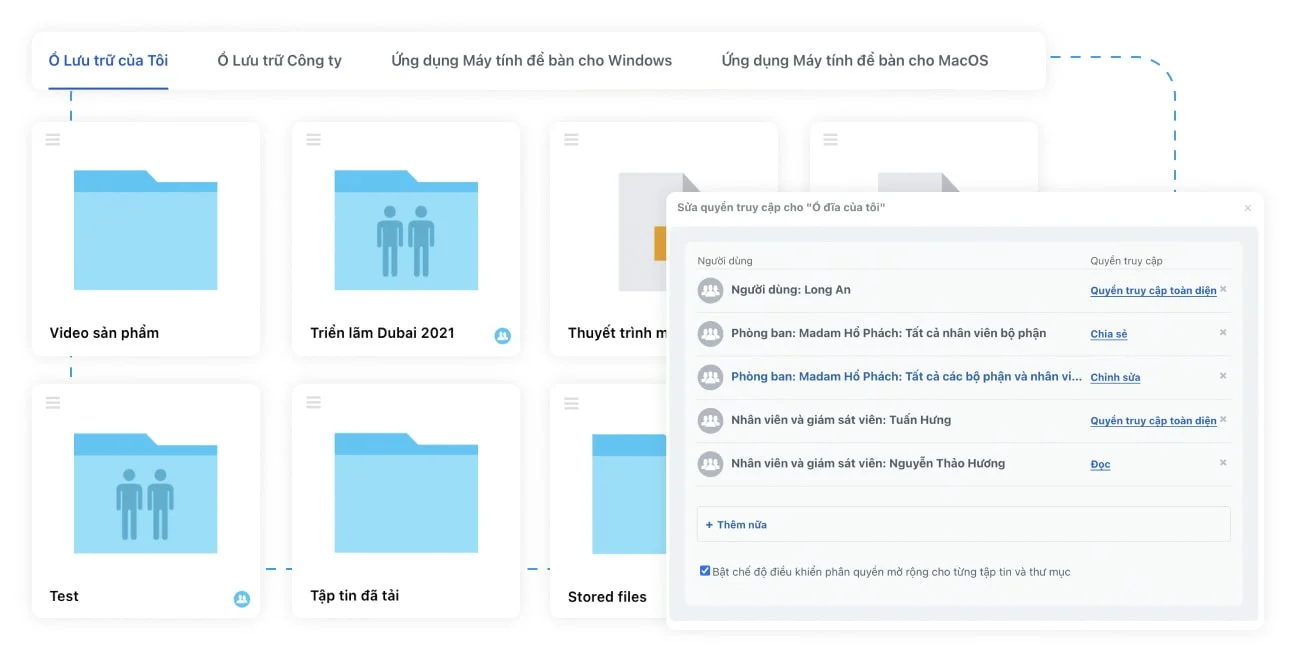This screenshot has height=660, width=1300.
Task: Remove Người dùng: Long An access entry
Action: (x=1223, y=290)
